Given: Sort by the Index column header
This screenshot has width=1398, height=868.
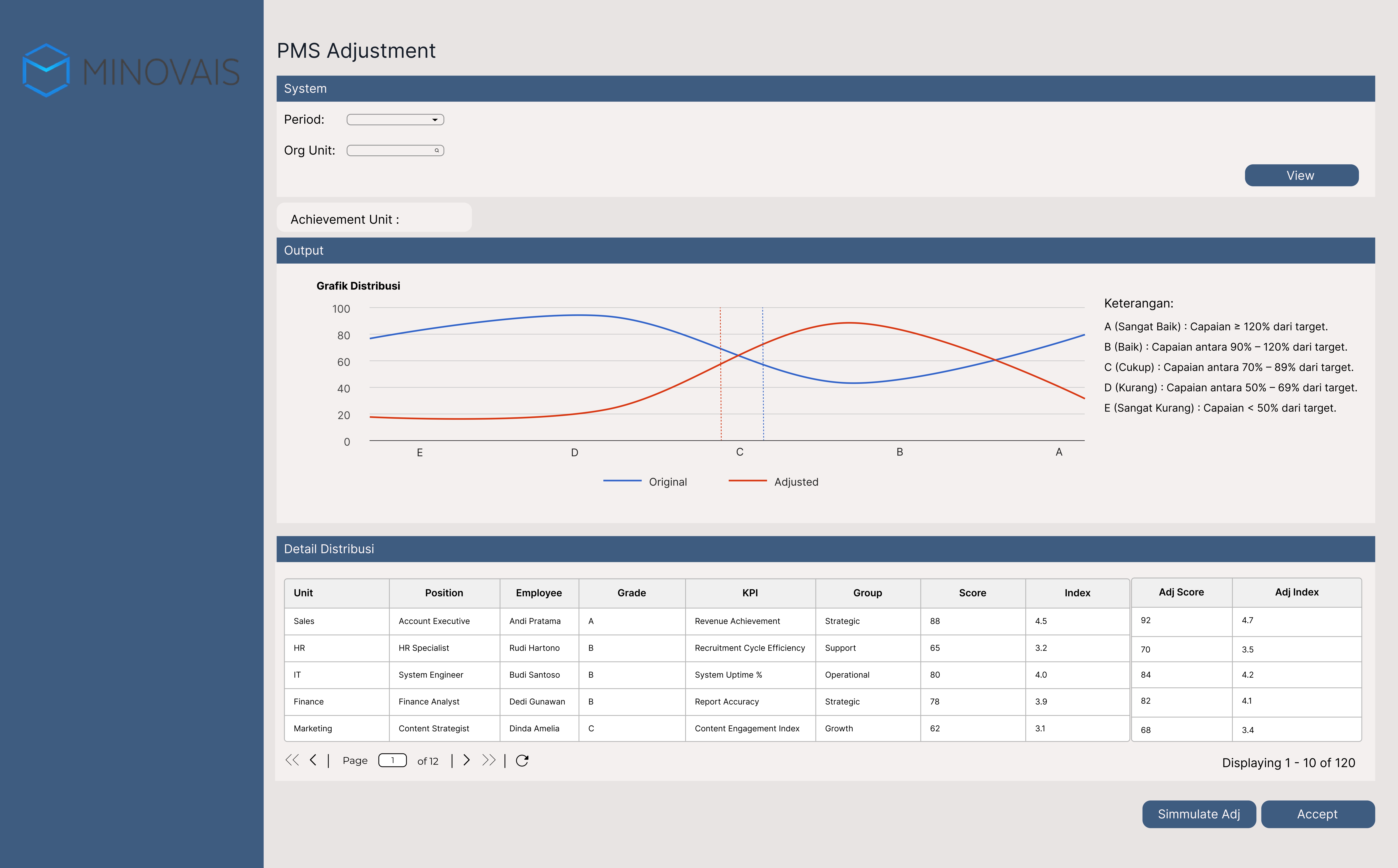Looking at the screenshot, I should 1077,593.
